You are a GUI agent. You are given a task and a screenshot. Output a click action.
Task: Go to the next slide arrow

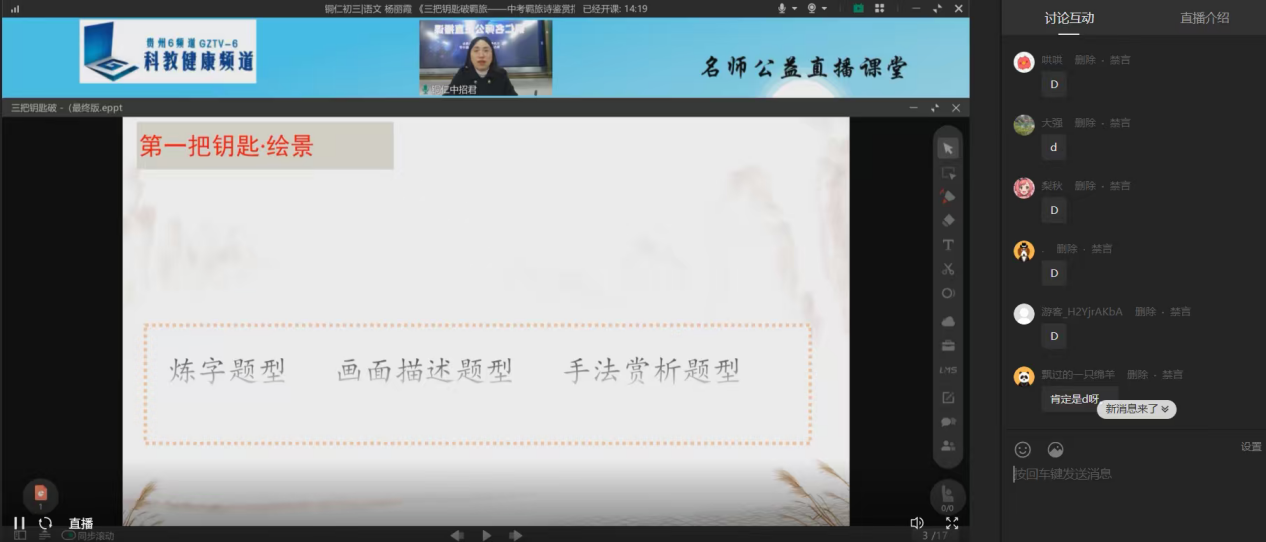(x=516, y=536)
